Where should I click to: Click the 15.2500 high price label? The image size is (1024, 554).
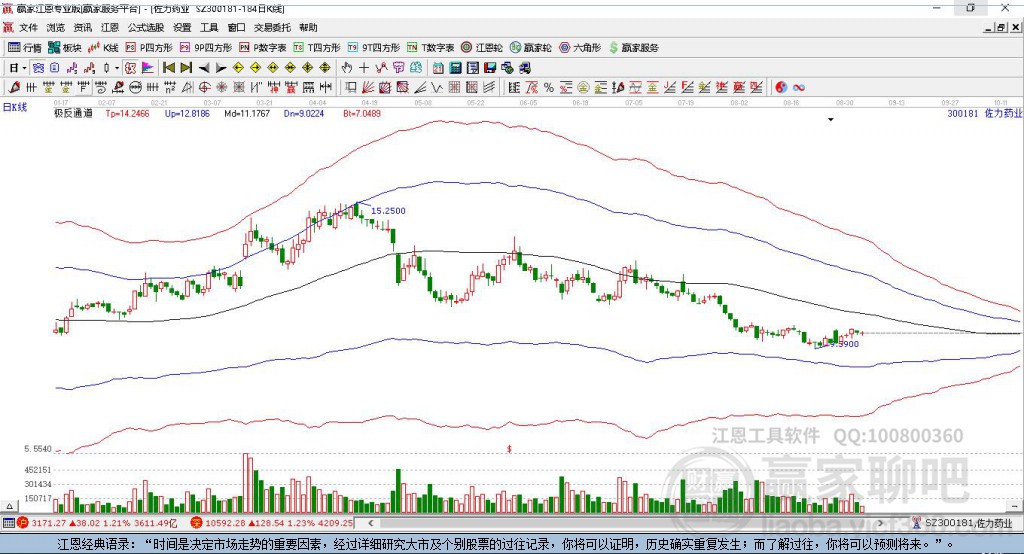pyautogui.click(x=388, y=211)
